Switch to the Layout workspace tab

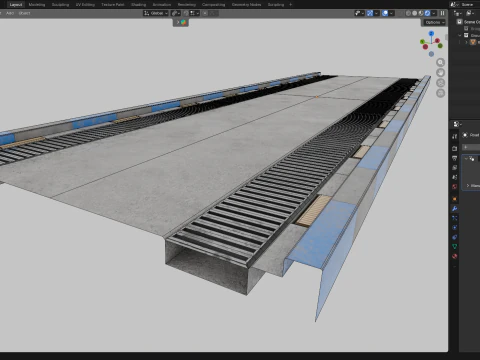click(16, 5)
